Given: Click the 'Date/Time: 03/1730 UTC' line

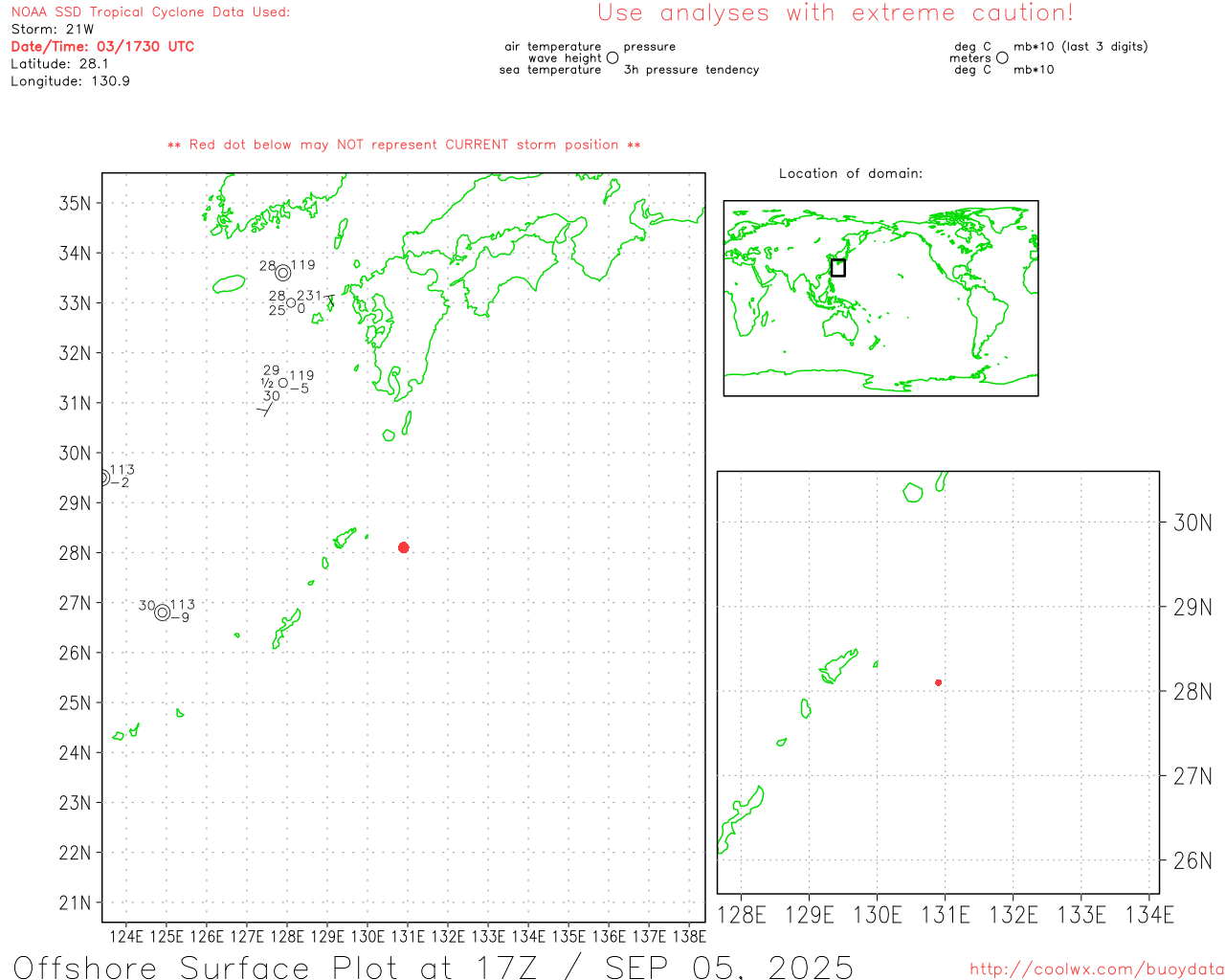Looking at the screenshot, I should click(x=102, y=47).
